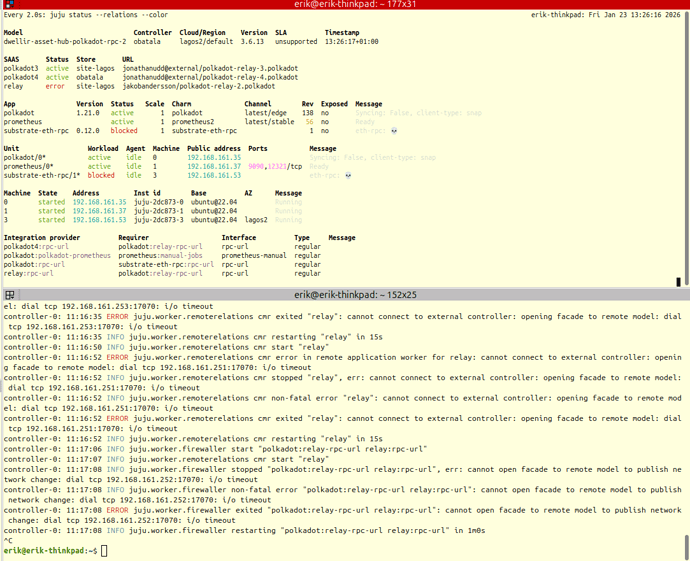Viewport: 690px width, 561px height.
Task: Click app version '1.21.0' for polkadot
Action: pyautogui.click(x=88, y=113)
